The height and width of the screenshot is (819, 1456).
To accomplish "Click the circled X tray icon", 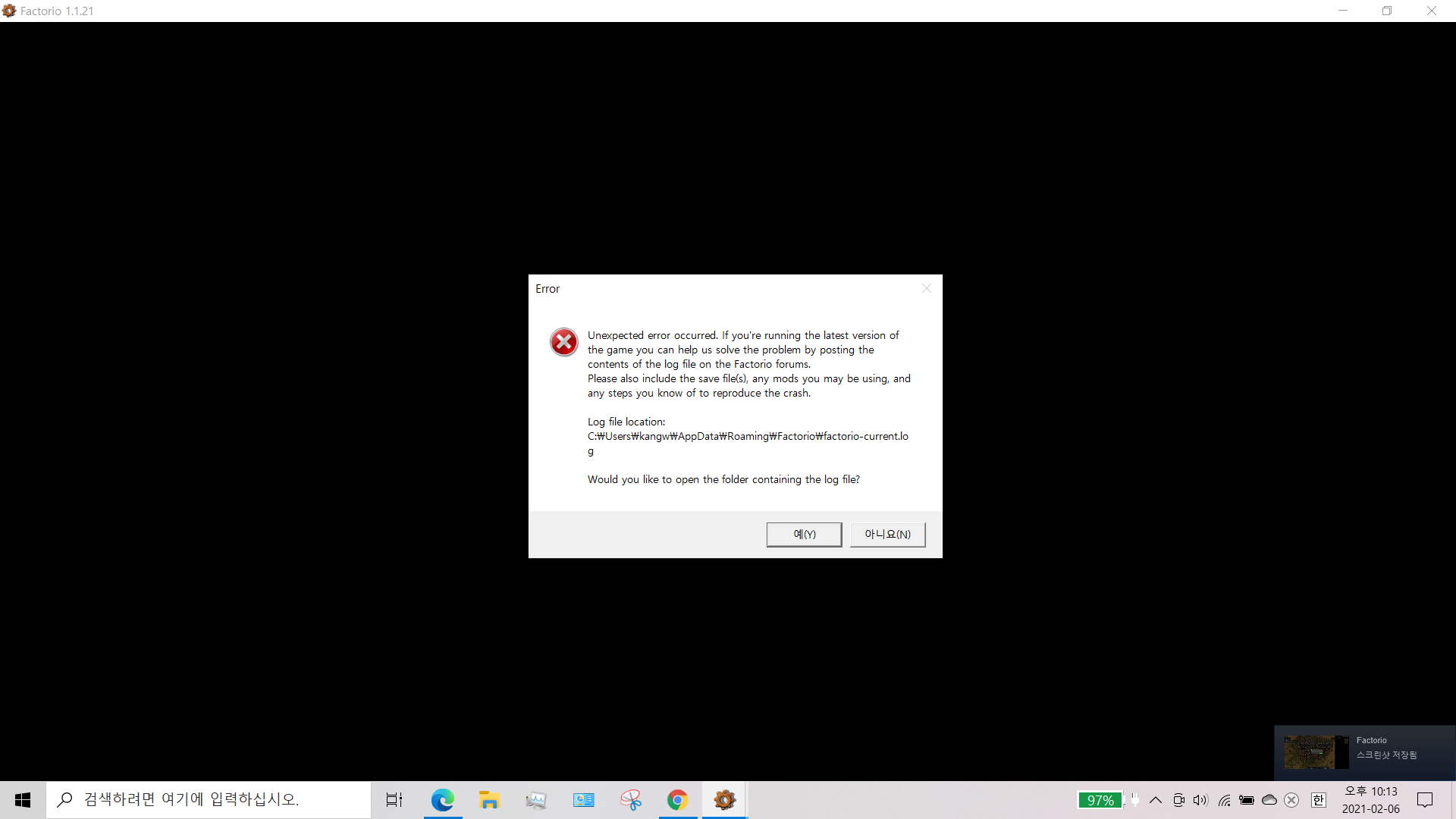I will click(1292, 800).
